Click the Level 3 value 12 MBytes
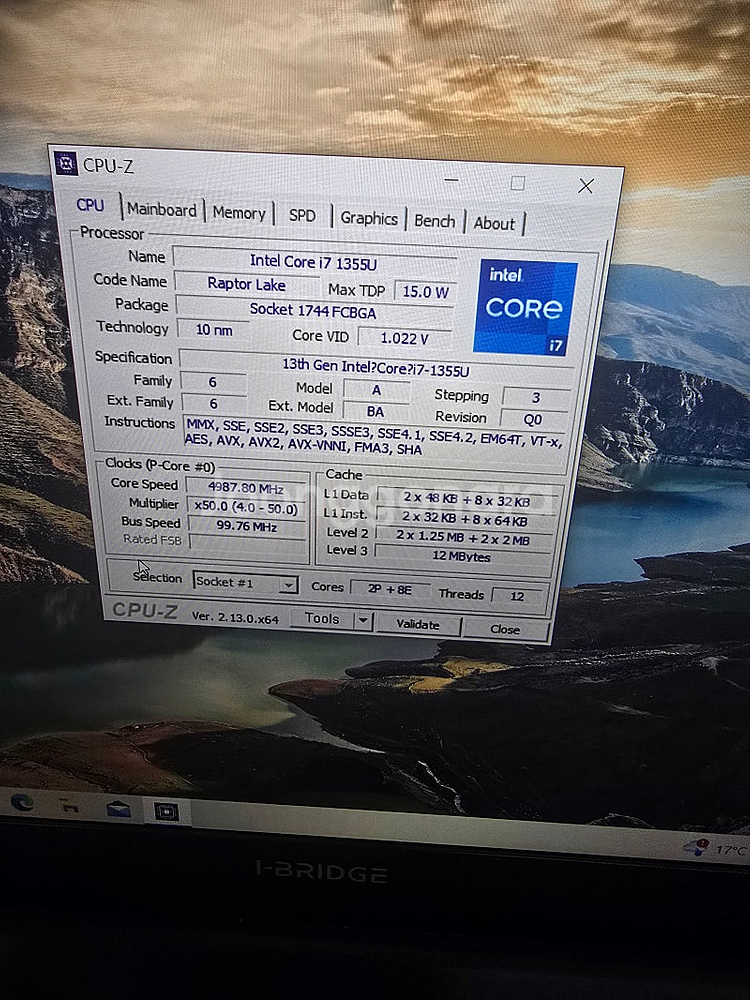The width and height of the screenshot is (750, 1000). click(462, 555)
